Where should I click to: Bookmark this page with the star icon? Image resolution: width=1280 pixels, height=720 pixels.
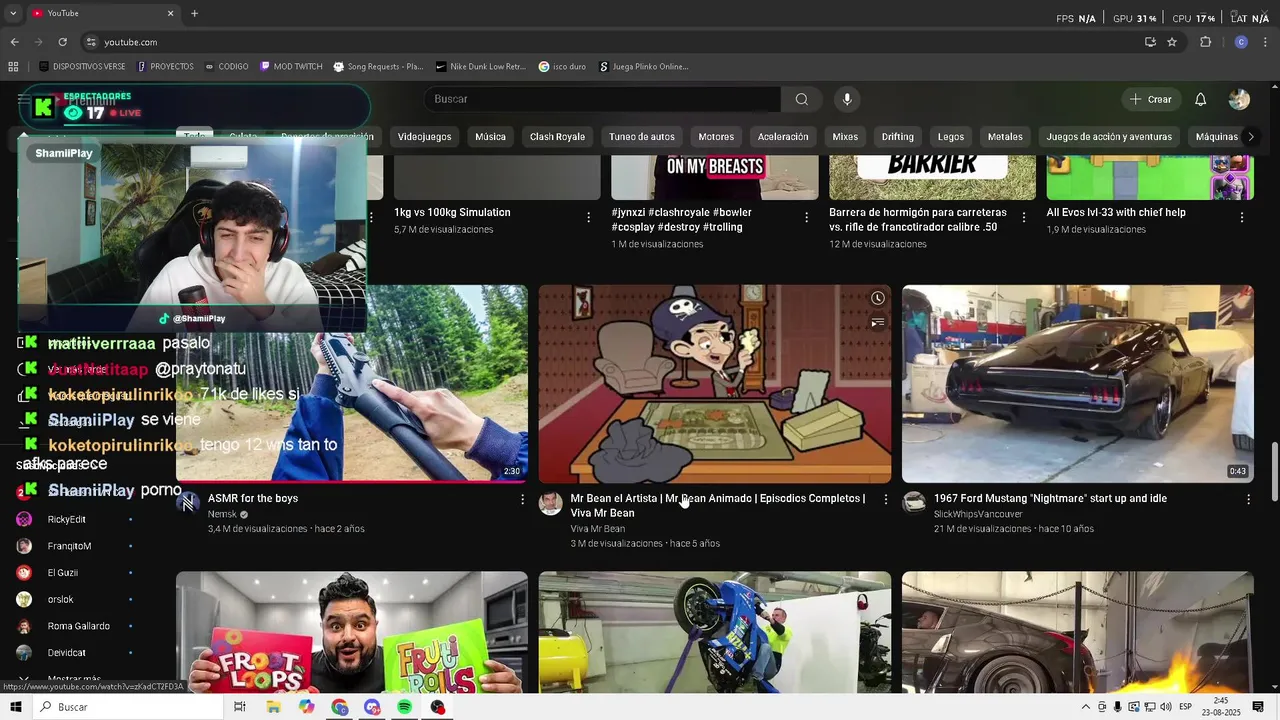(1172, 42)
